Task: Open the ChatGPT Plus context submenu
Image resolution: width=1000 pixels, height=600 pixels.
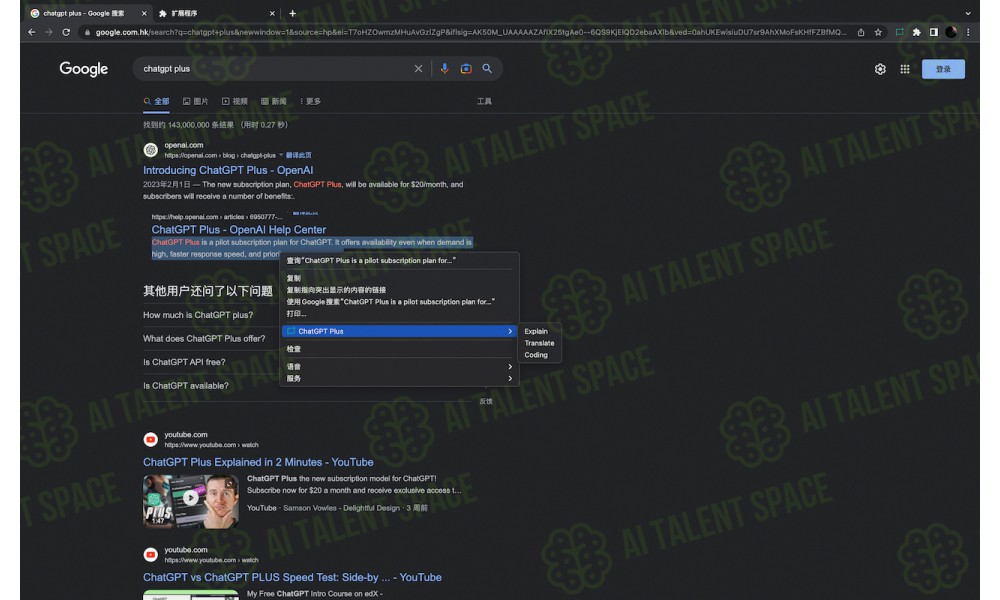Action: click(x=399, y=332)
